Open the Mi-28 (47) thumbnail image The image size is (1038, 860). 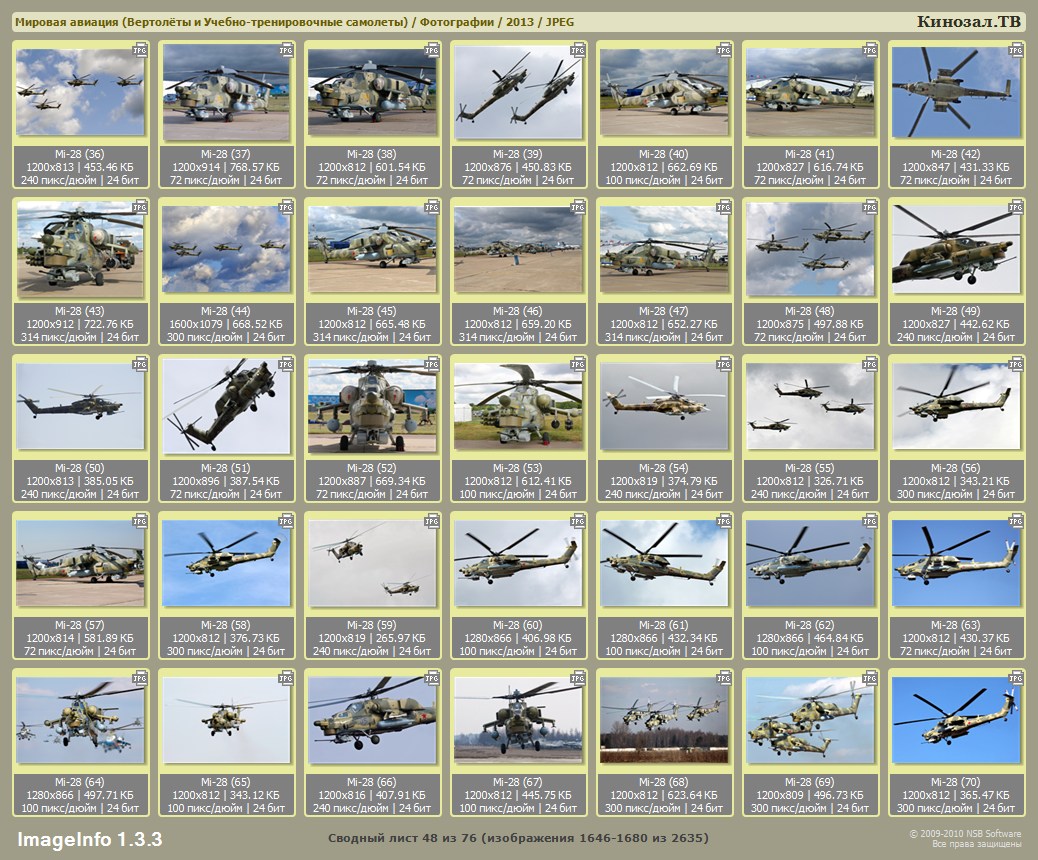coord(664,249)
